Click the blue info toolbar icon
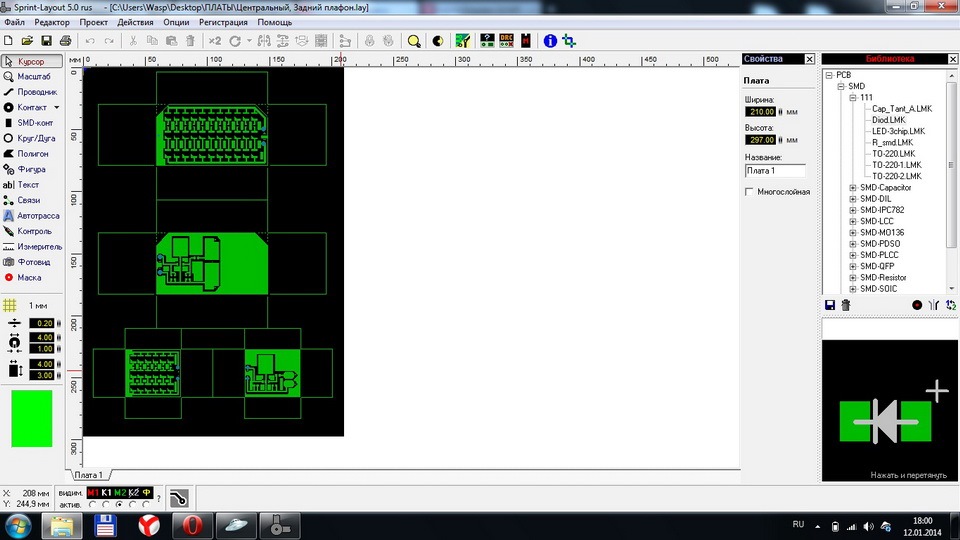Image resolution: width=960 pixels, height=540 pixels. click(x=550, y=41)
